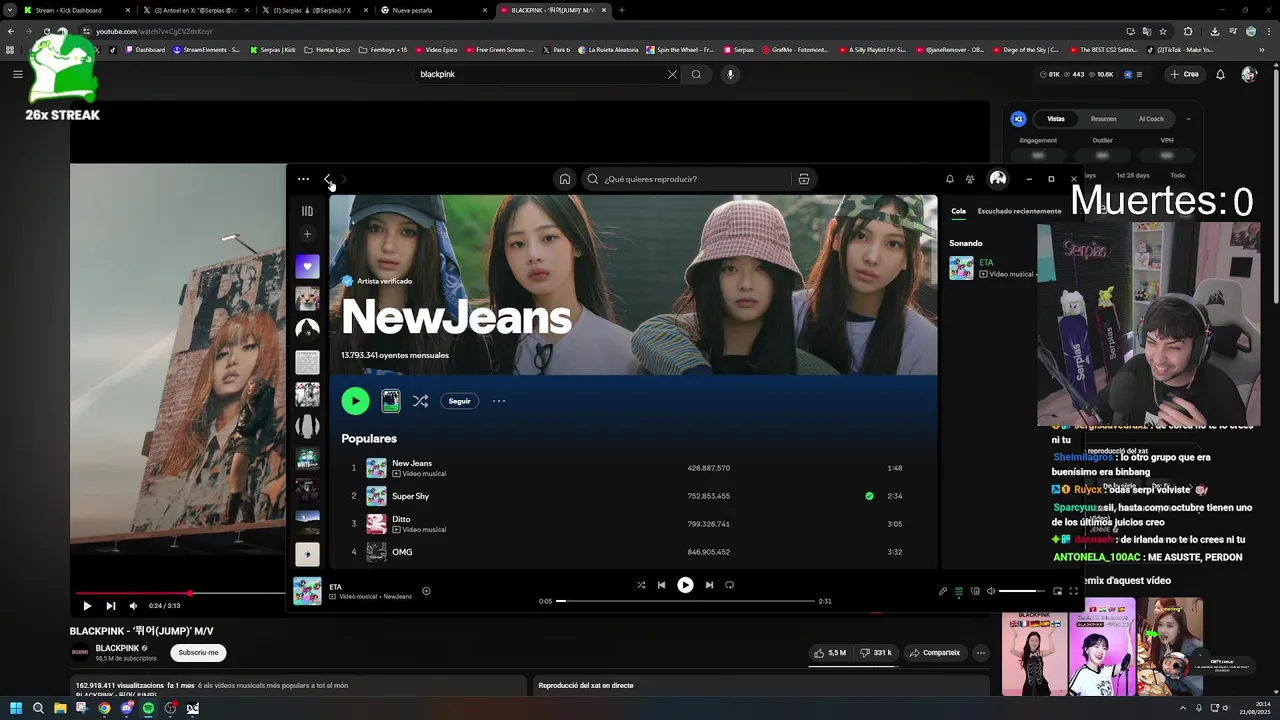Subscribe to BLACKPINK channel
The image size is (1280, 720).
(198, 653)
